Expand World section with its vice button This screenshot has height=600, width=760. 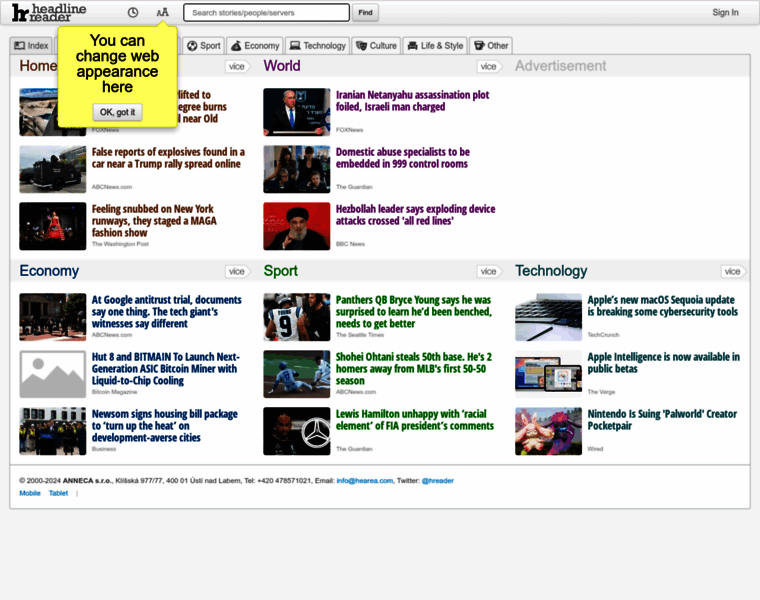488,66
